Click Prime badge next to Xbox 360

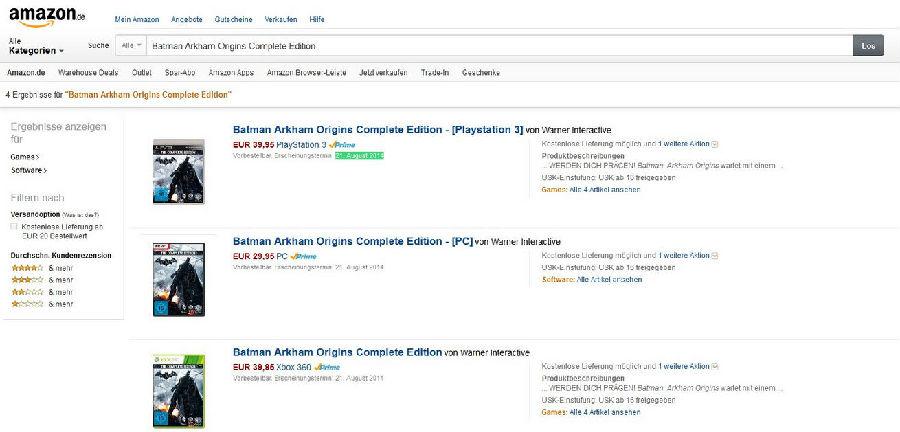coord(327,367)
